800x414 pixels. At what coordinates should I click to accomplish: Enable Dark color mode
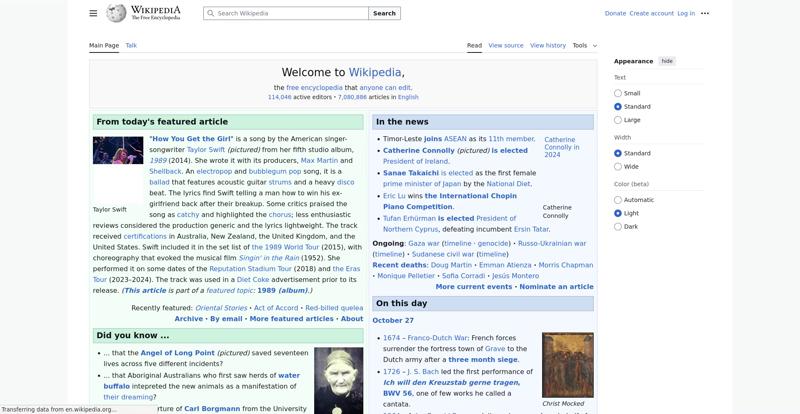pos(618,227)
